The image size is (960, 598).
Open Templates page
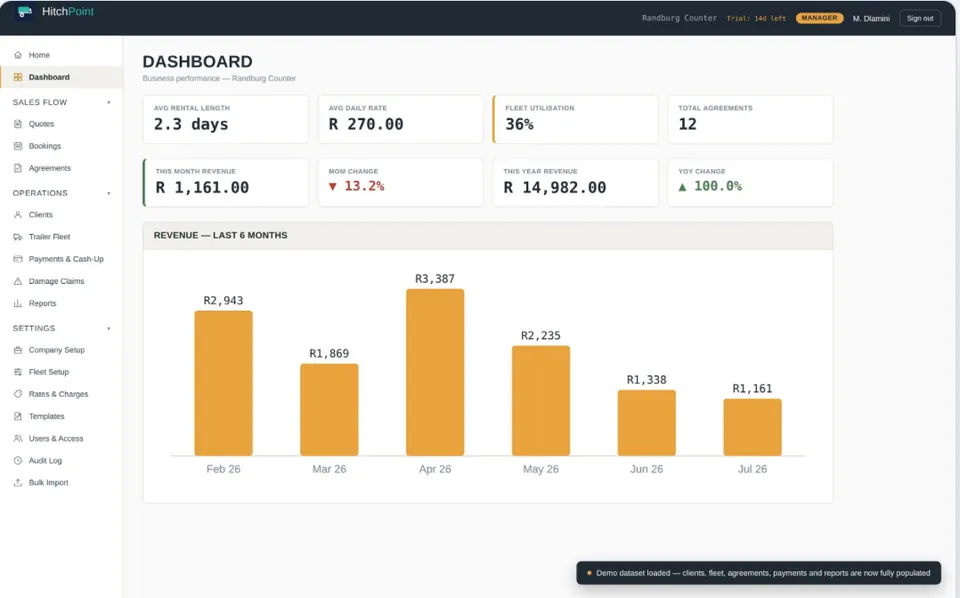pyautogui.click(x=61, y=416)
